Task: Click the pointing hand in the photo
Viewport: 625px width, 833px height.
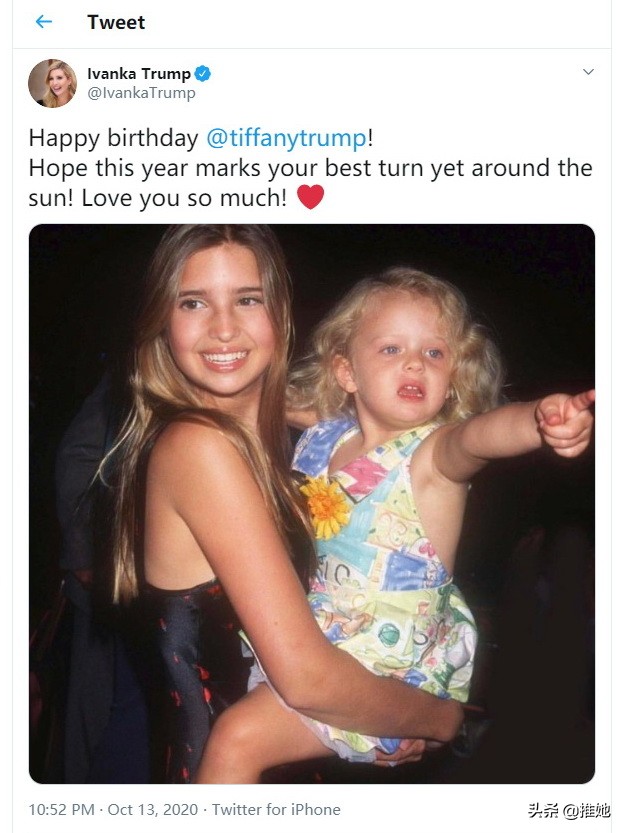Action: pos(565,419)
